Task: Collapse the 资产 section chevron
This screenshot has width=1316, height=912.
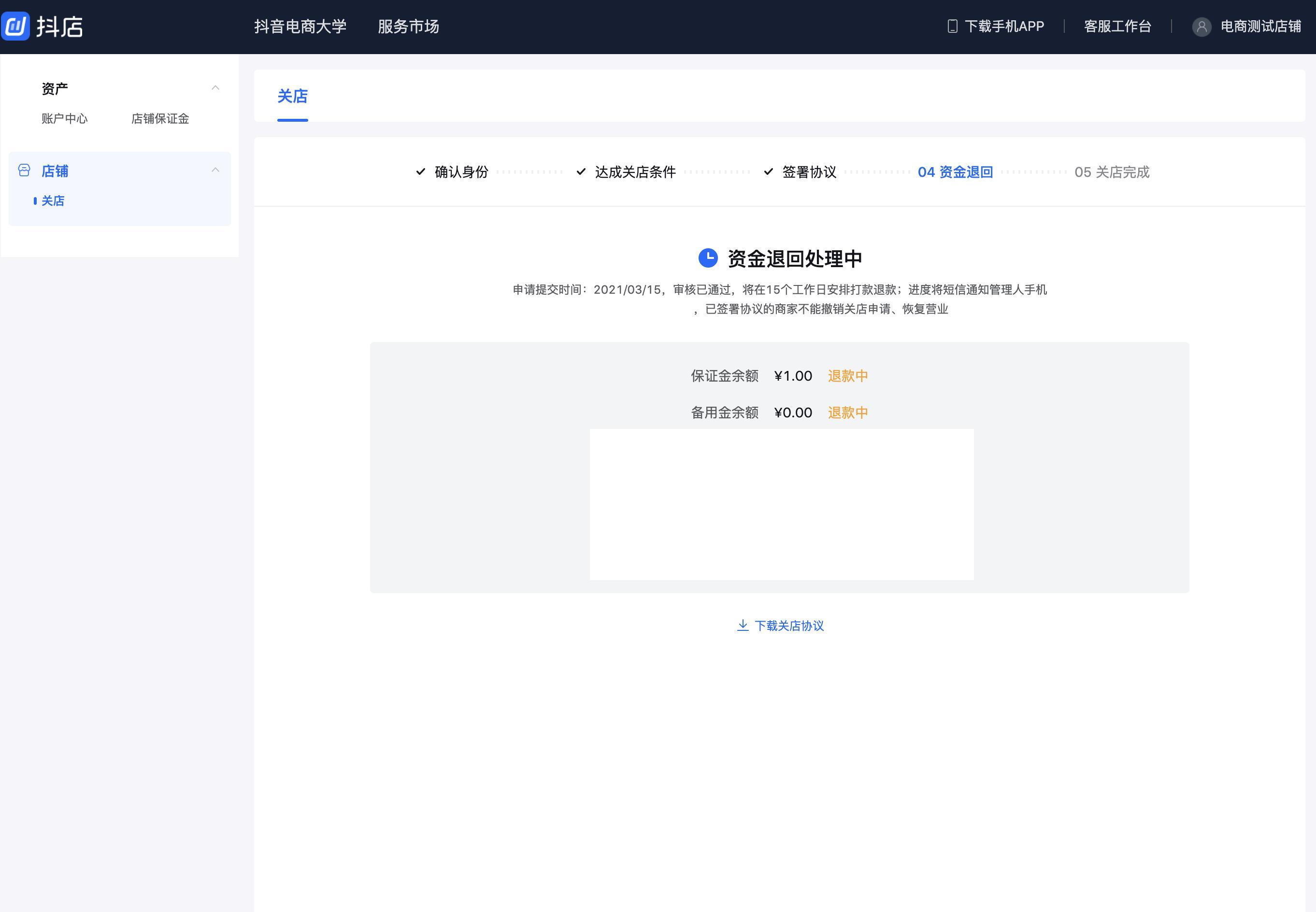Action: tap(215, 88)
